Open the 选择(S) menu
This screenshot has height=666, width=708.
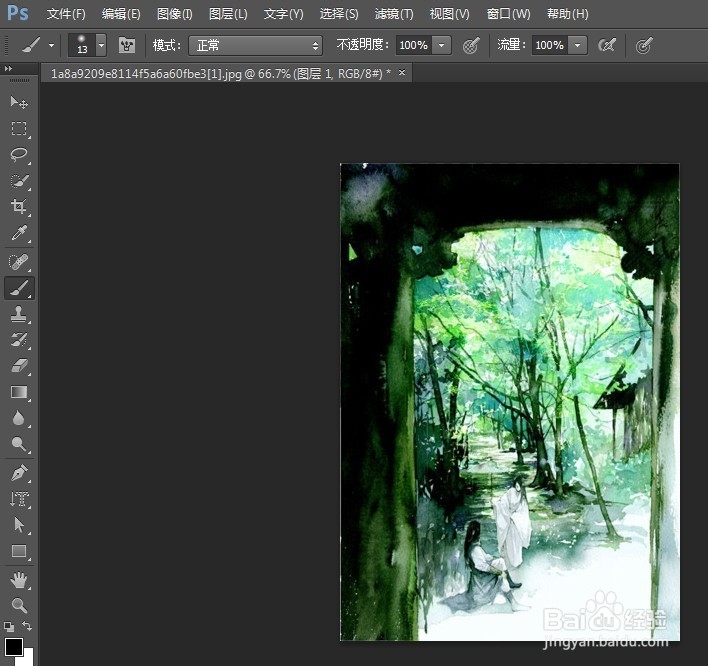[339, 14]
